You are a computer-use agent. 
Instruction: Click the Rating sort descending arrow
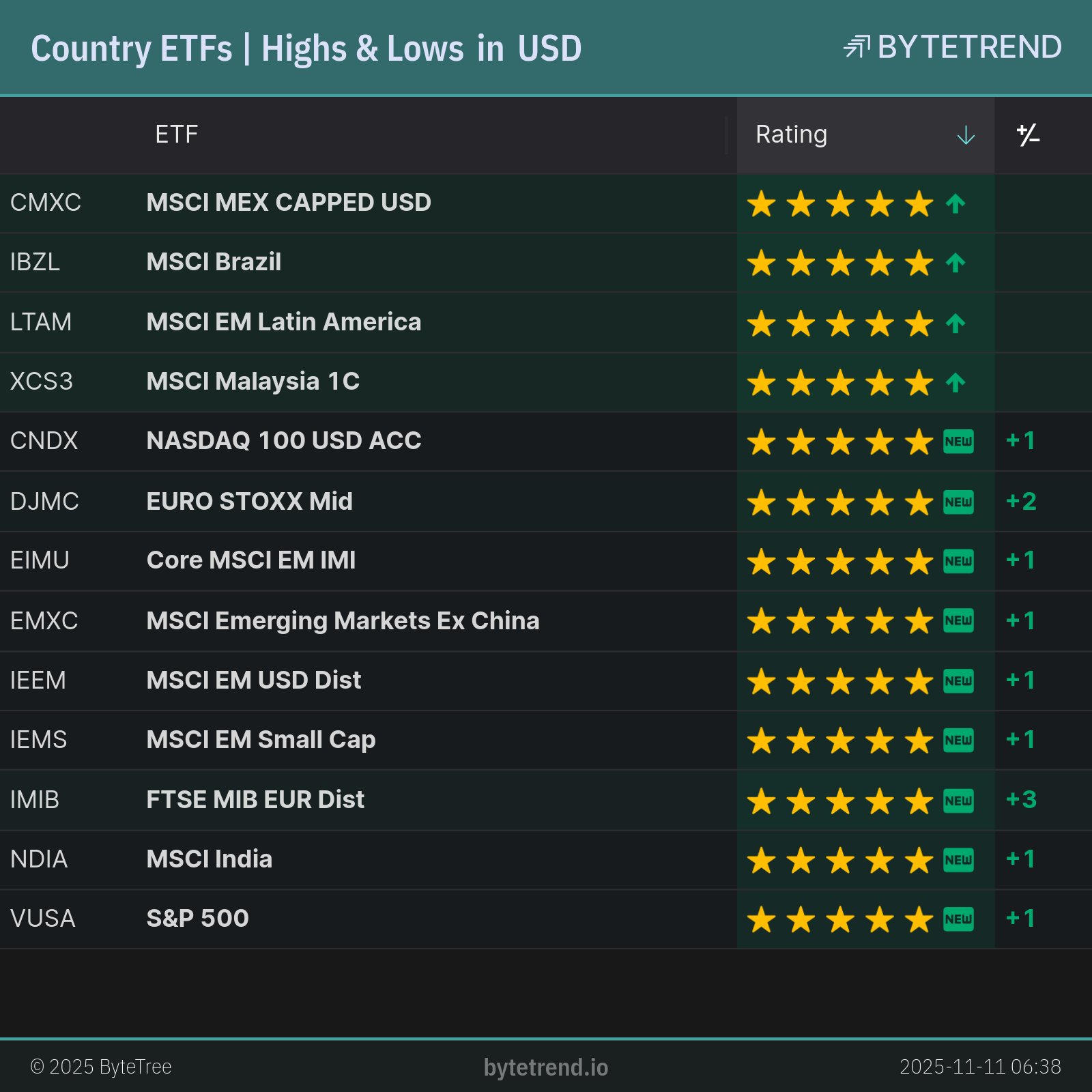(966, 135)
